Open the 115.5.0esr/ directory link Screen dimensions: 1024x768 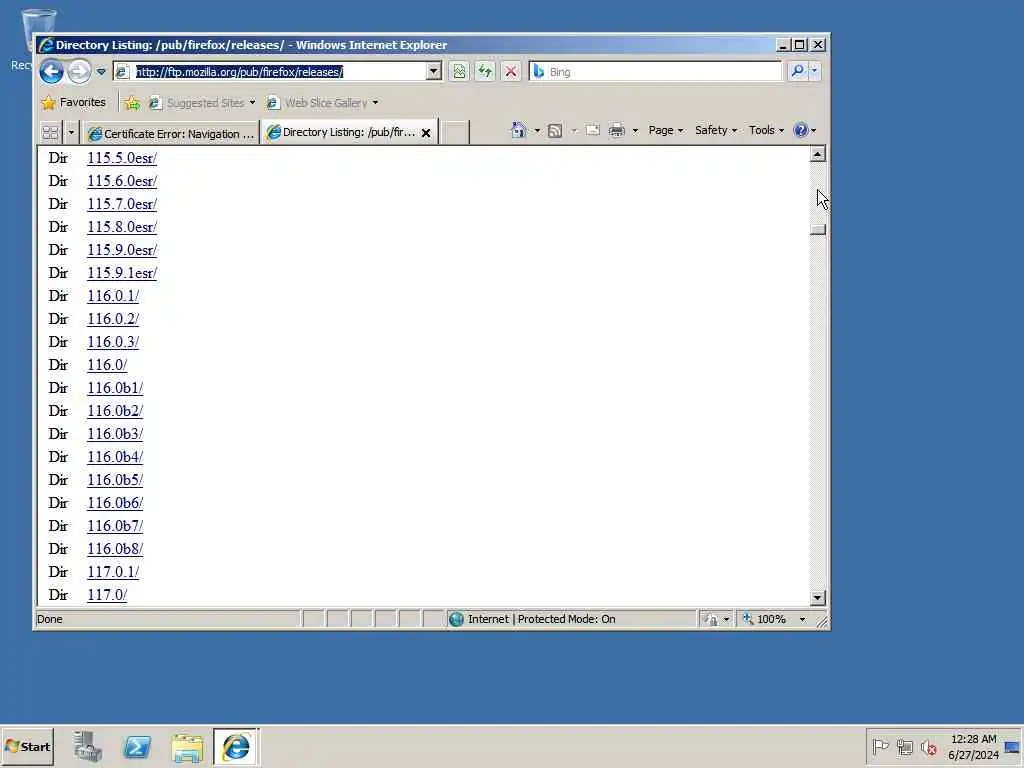[x=122, y=158]
